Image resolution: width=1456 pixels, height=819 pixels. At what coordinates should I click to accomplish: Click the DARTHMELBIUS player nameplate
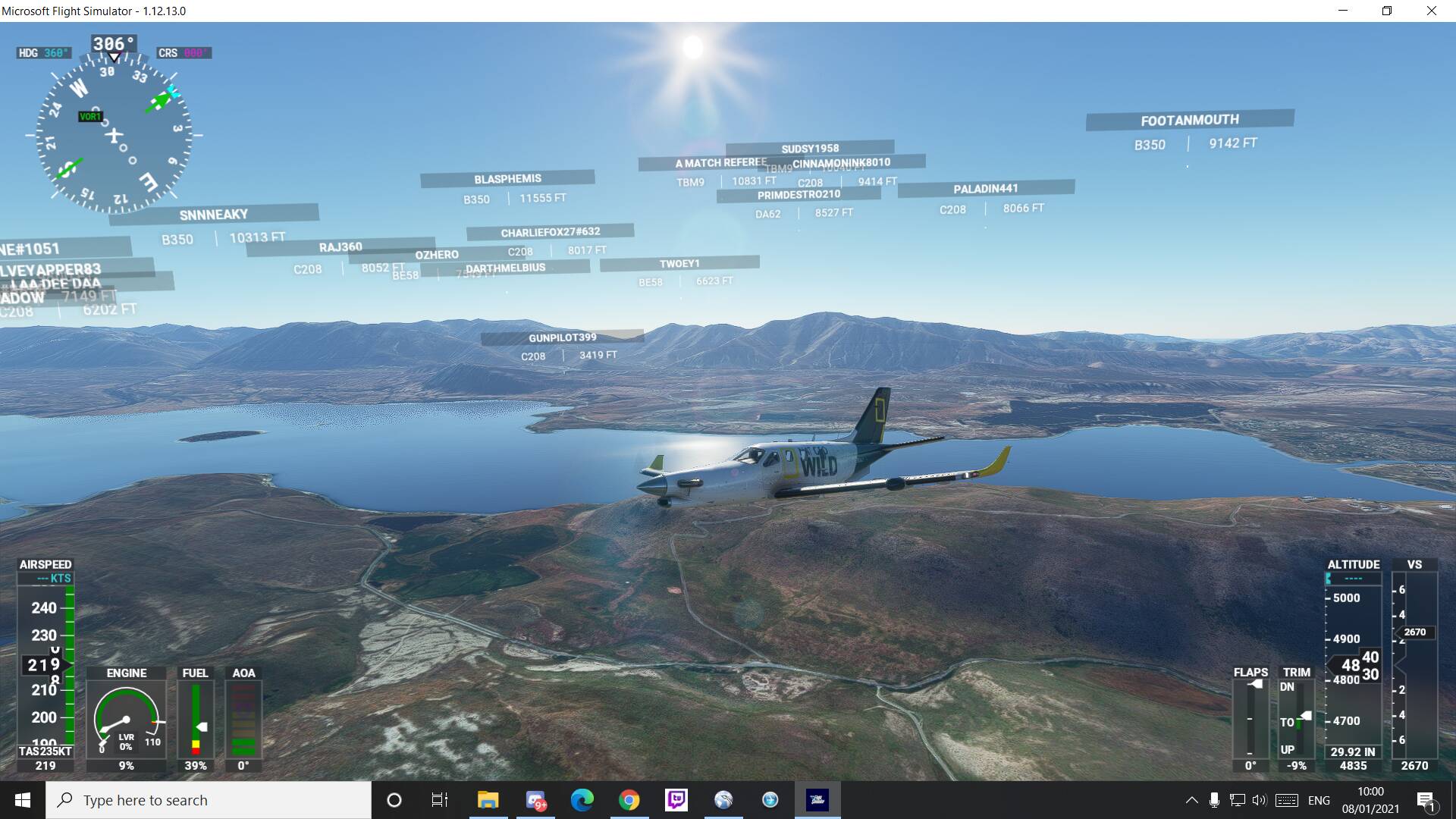click(505, 268)
